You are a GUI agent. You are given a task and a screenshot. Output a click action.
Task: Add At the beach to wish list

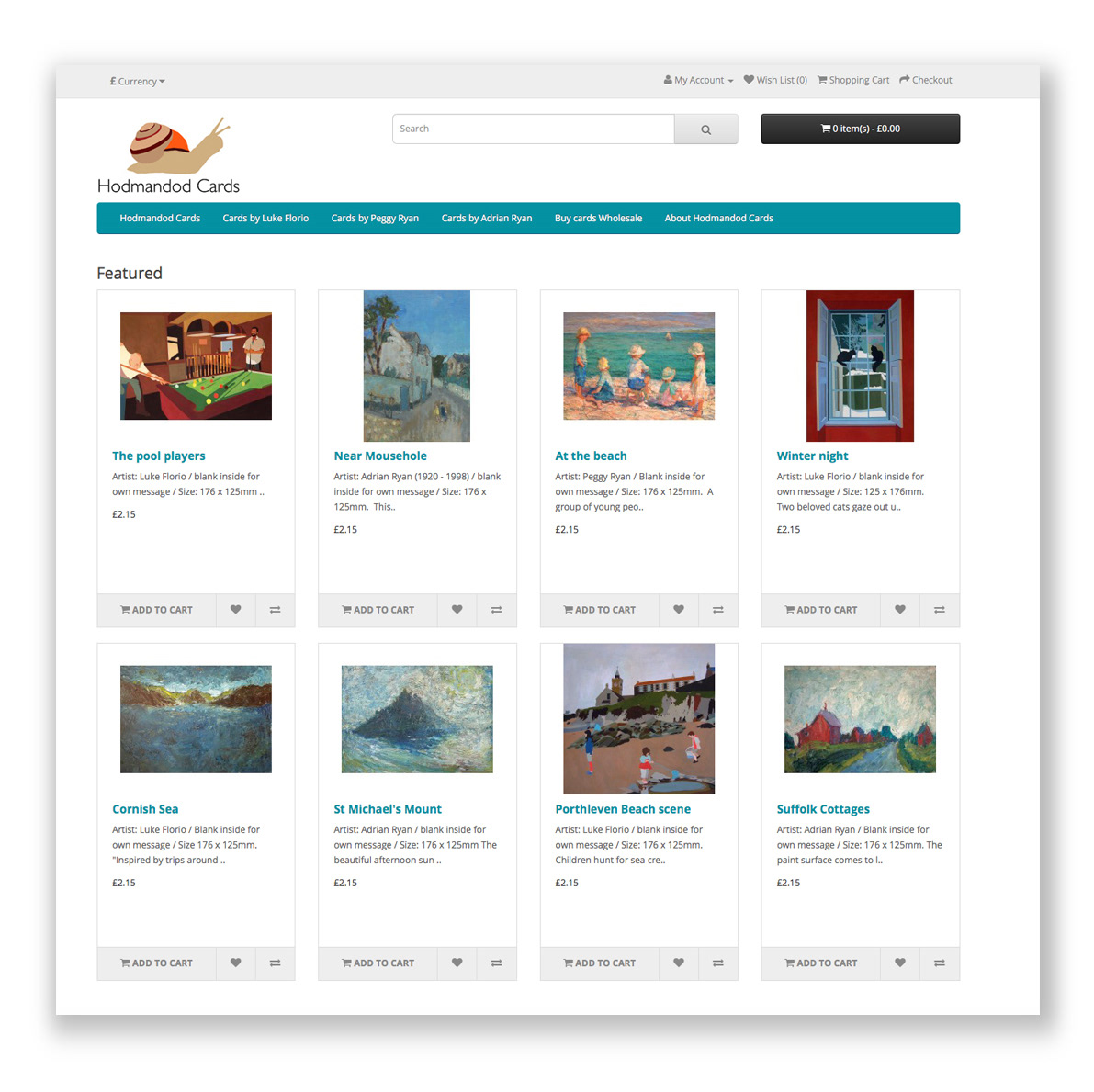678,610
